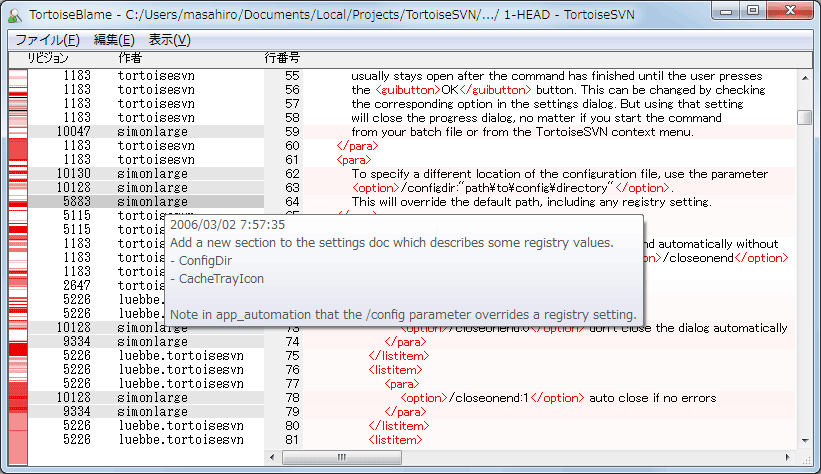Click text 'This will override the default path'
This screenshot has height=474, width=821.
tap(448, 202)
